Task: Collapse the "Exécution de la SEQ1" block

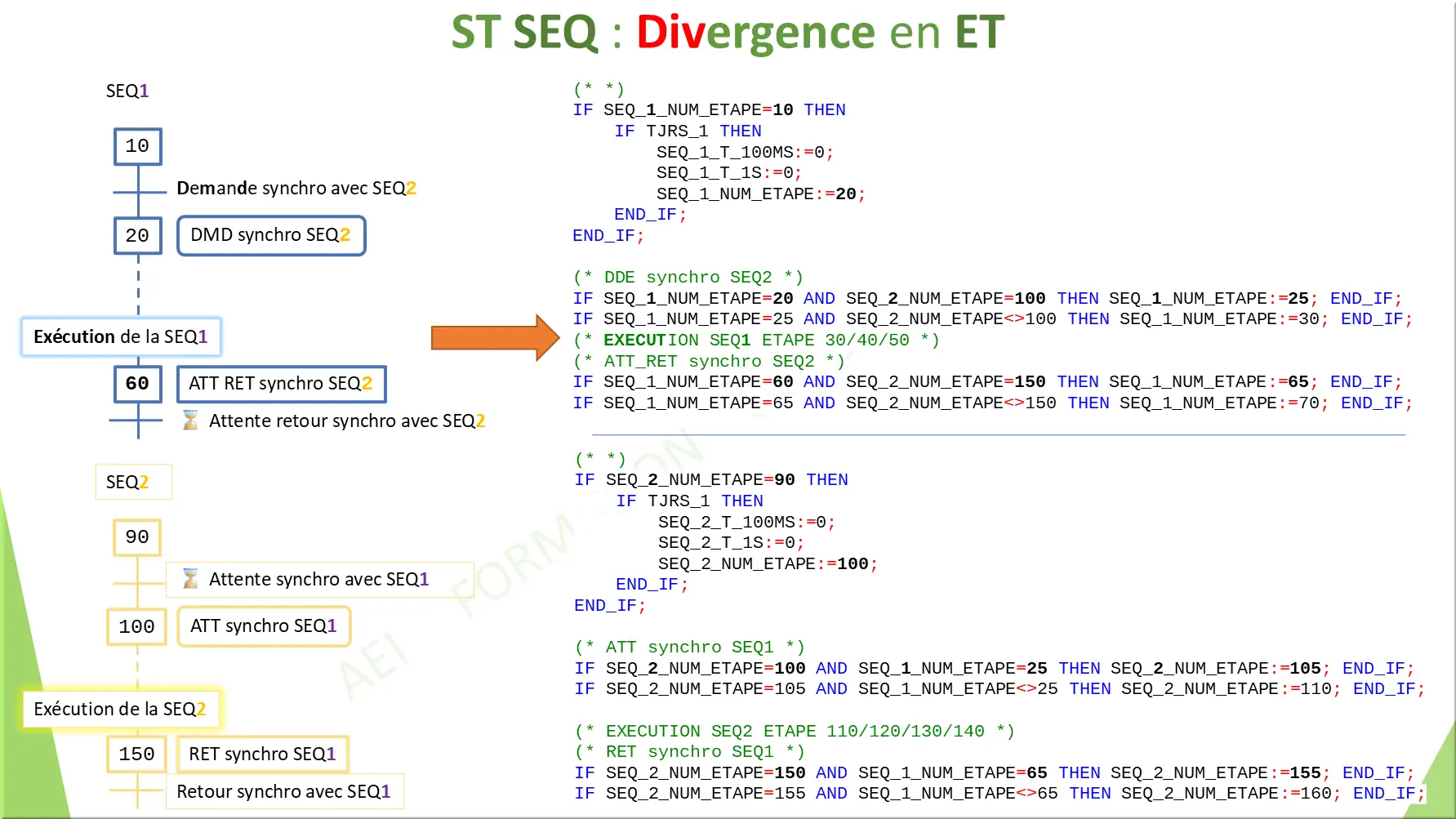Action: (121, 336)
